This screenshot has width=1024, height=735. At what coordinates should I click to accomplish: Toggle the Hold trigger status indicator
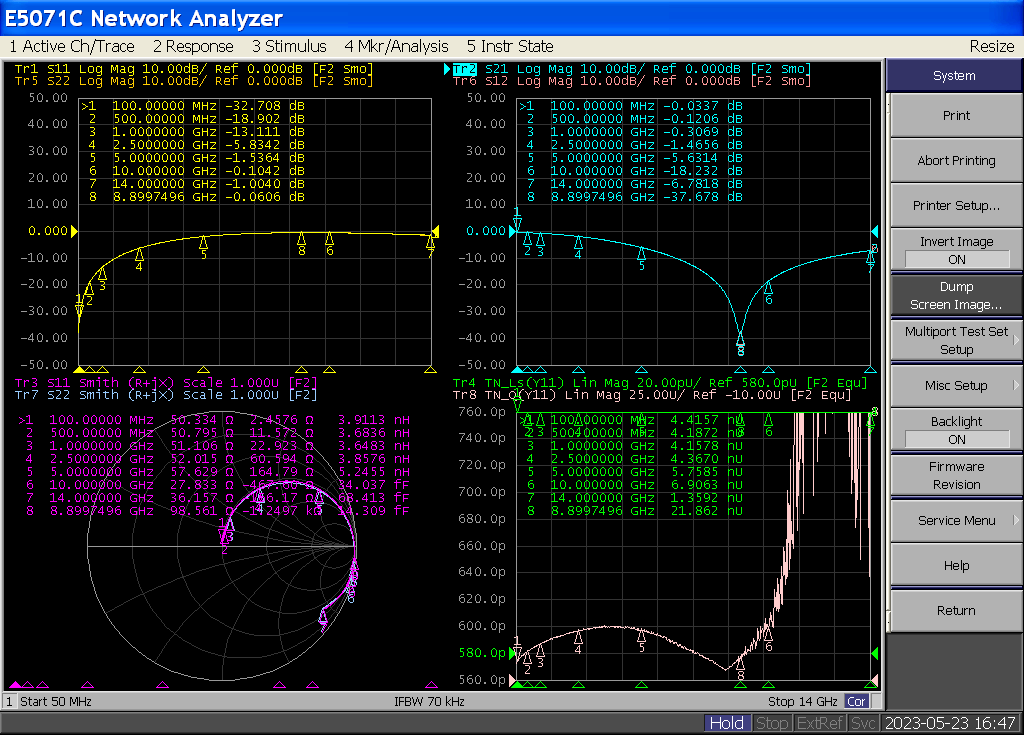pyautogui.click(x=726, y=723)
